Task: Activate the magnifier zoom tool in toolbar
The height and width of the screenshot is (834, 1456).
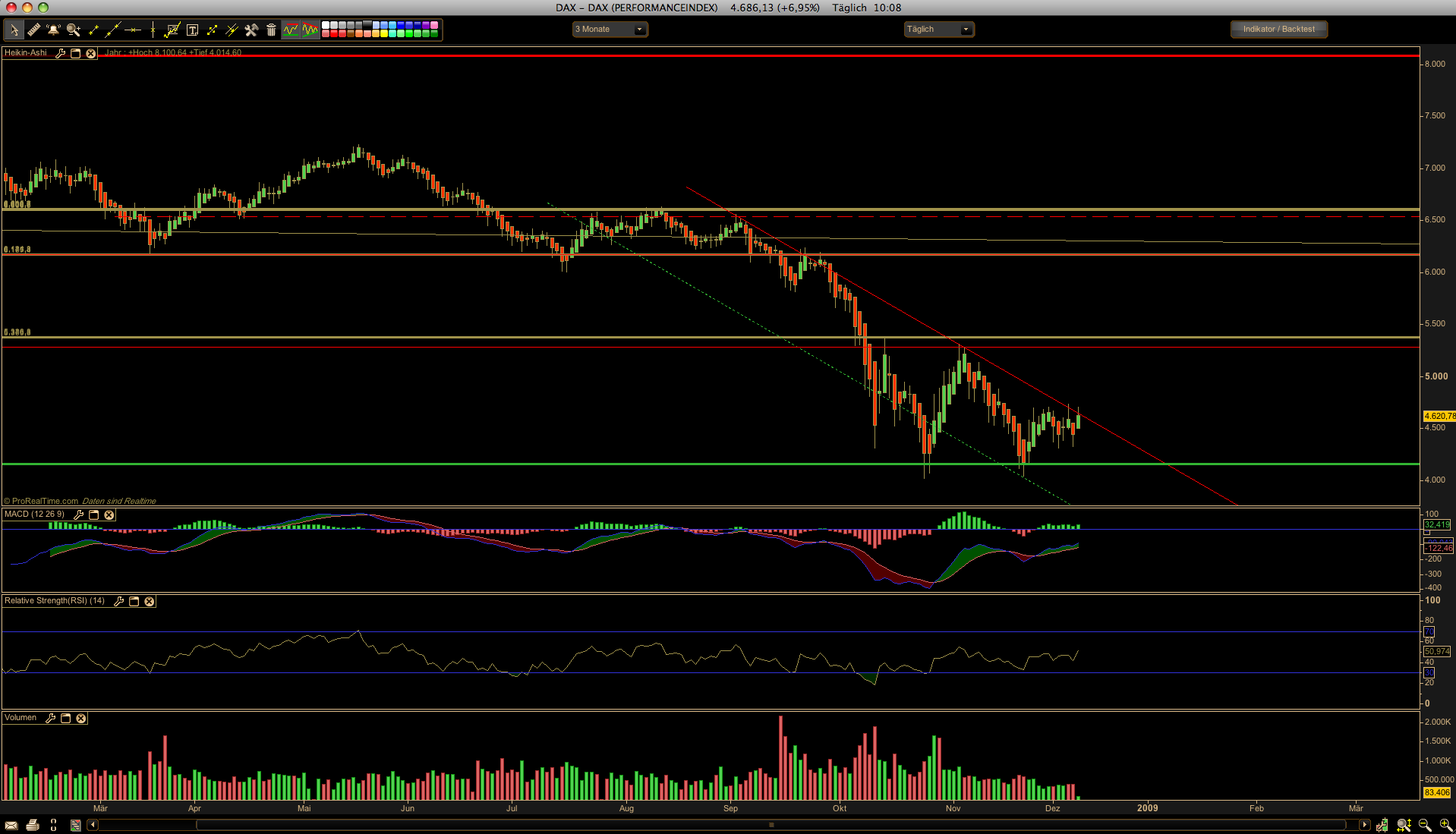Action: 73,30
